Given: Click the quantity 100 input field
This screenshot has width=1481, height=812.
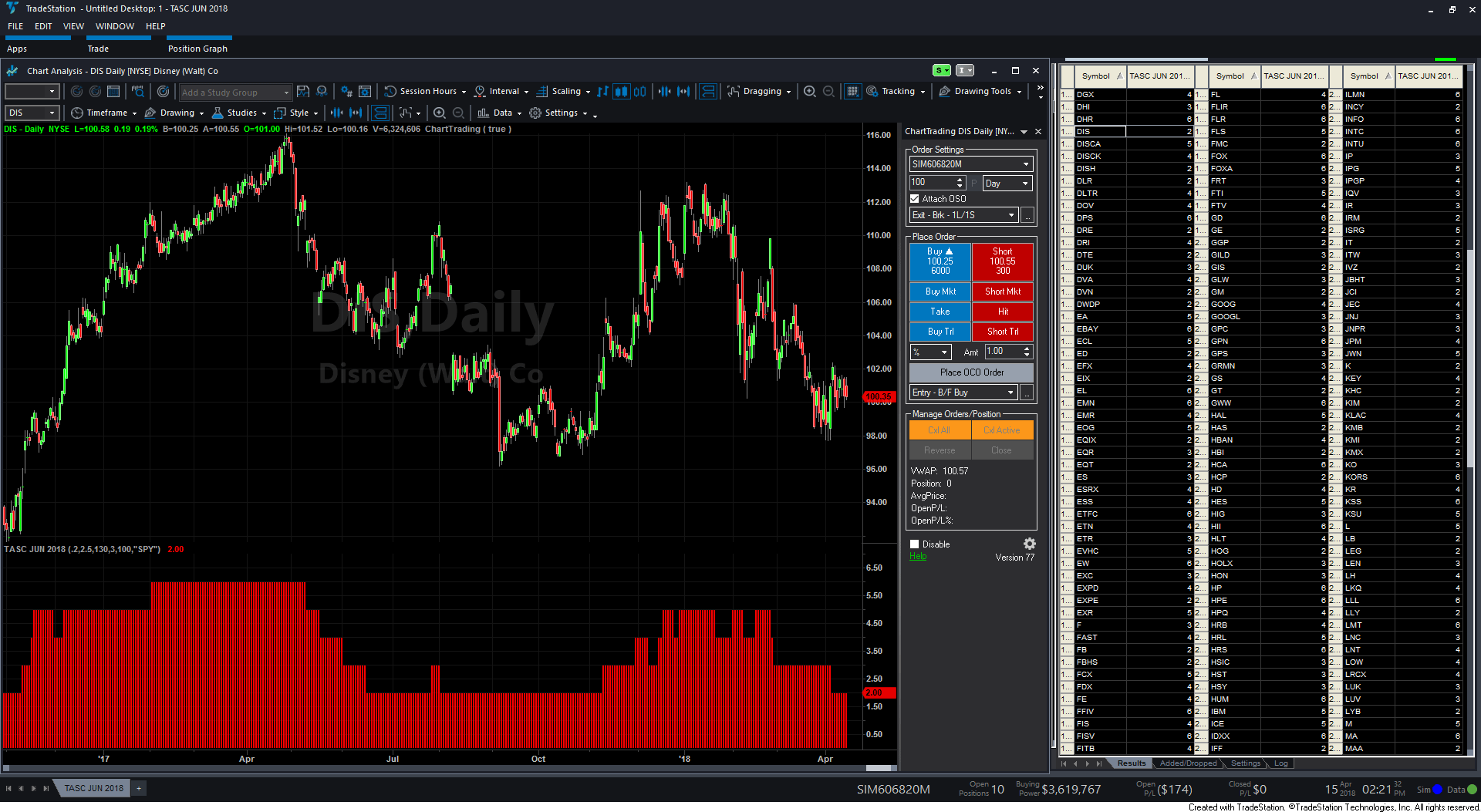Looking at the screenshot, I should (932, 183).
